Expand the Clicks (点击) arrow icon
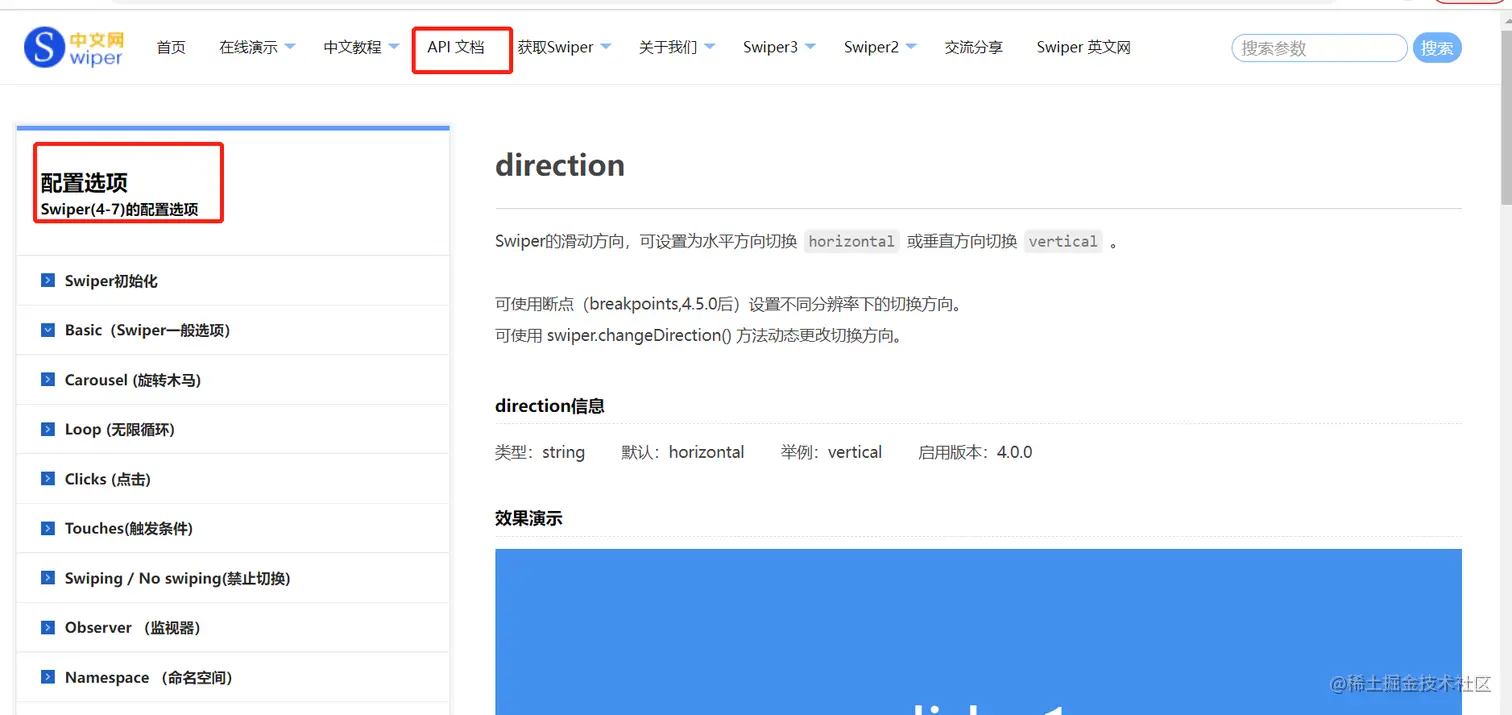 pos(47,479)
